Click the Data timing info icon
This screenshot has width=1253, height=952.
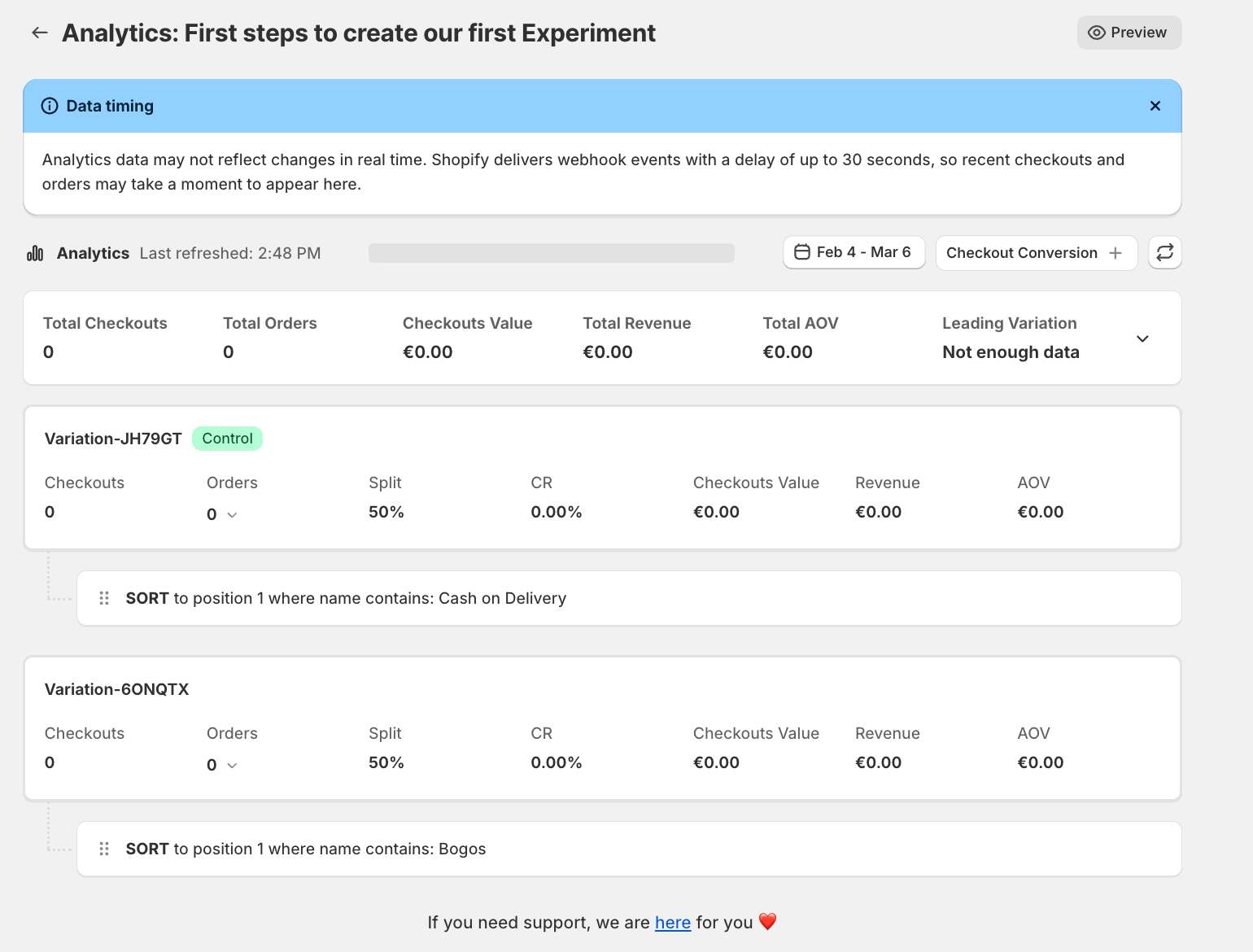50,106
